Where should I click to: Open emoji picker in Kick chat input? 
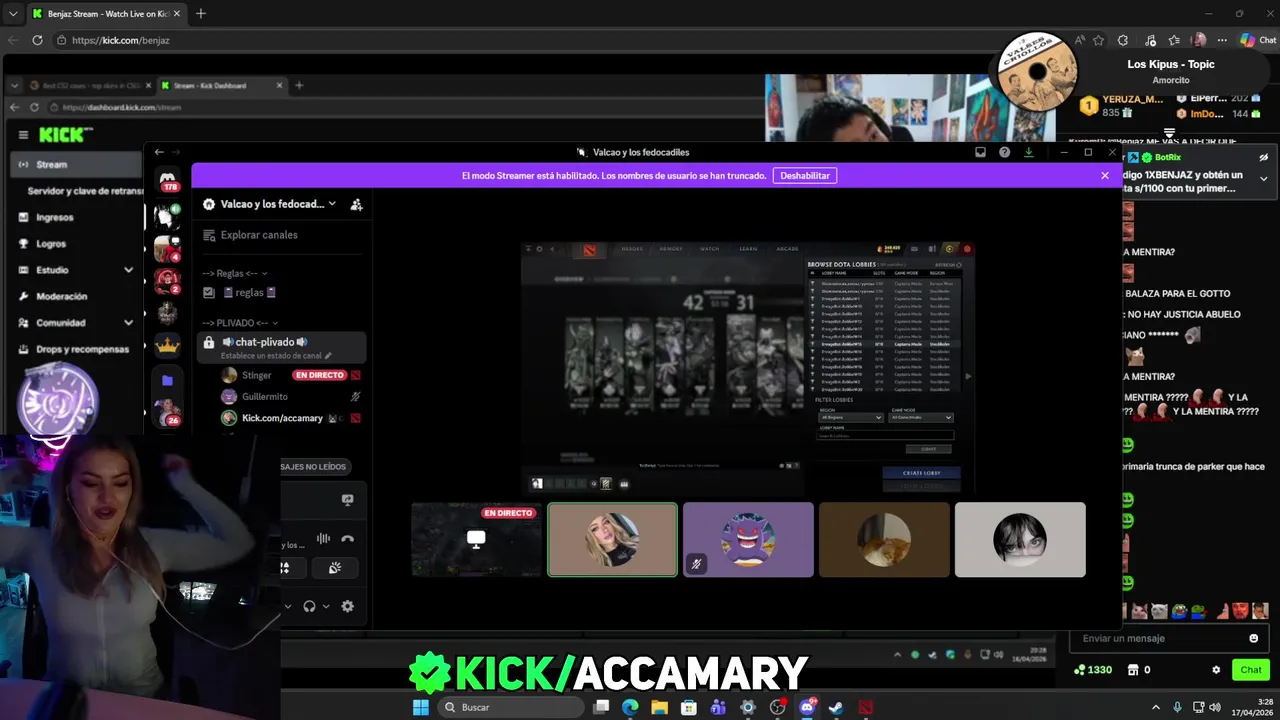(x=1253, y=638)
